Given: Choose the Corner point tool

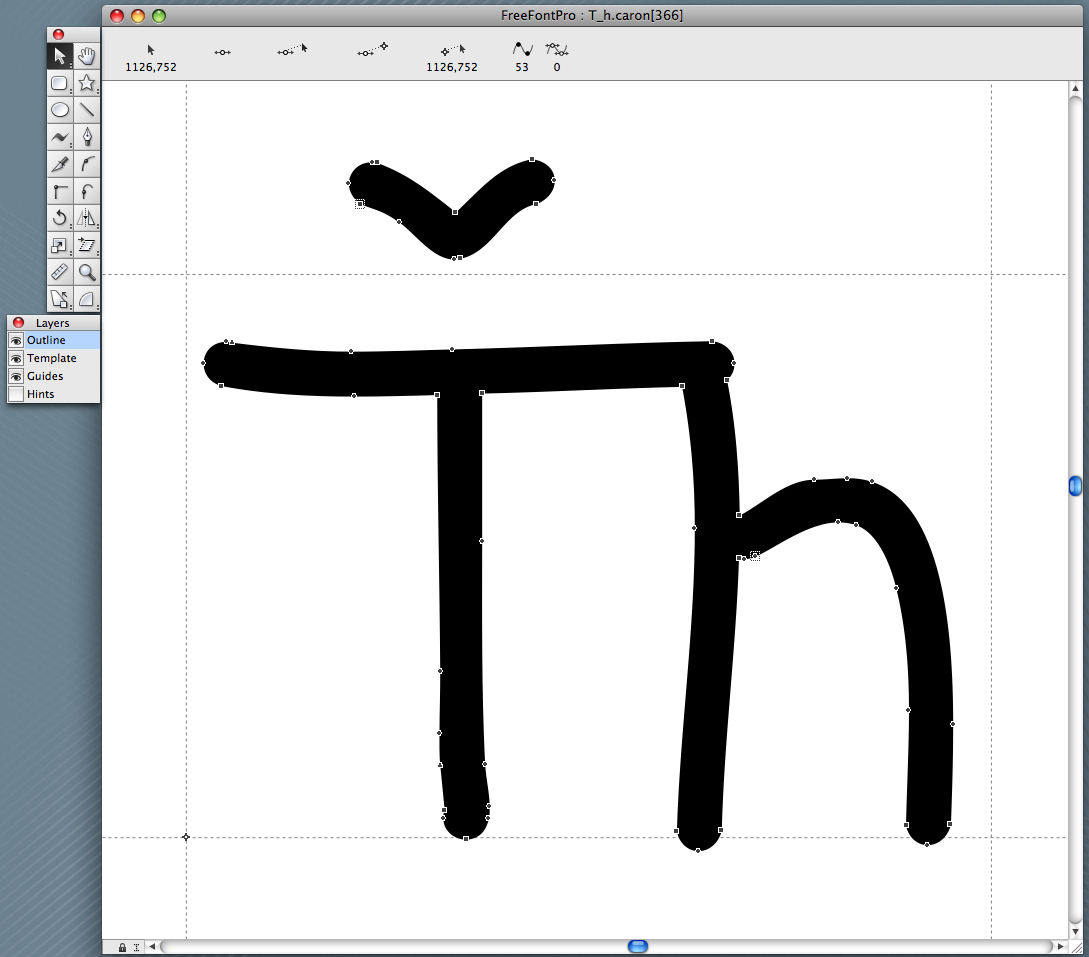Looking at the screenshot, I should click(60, 191).
